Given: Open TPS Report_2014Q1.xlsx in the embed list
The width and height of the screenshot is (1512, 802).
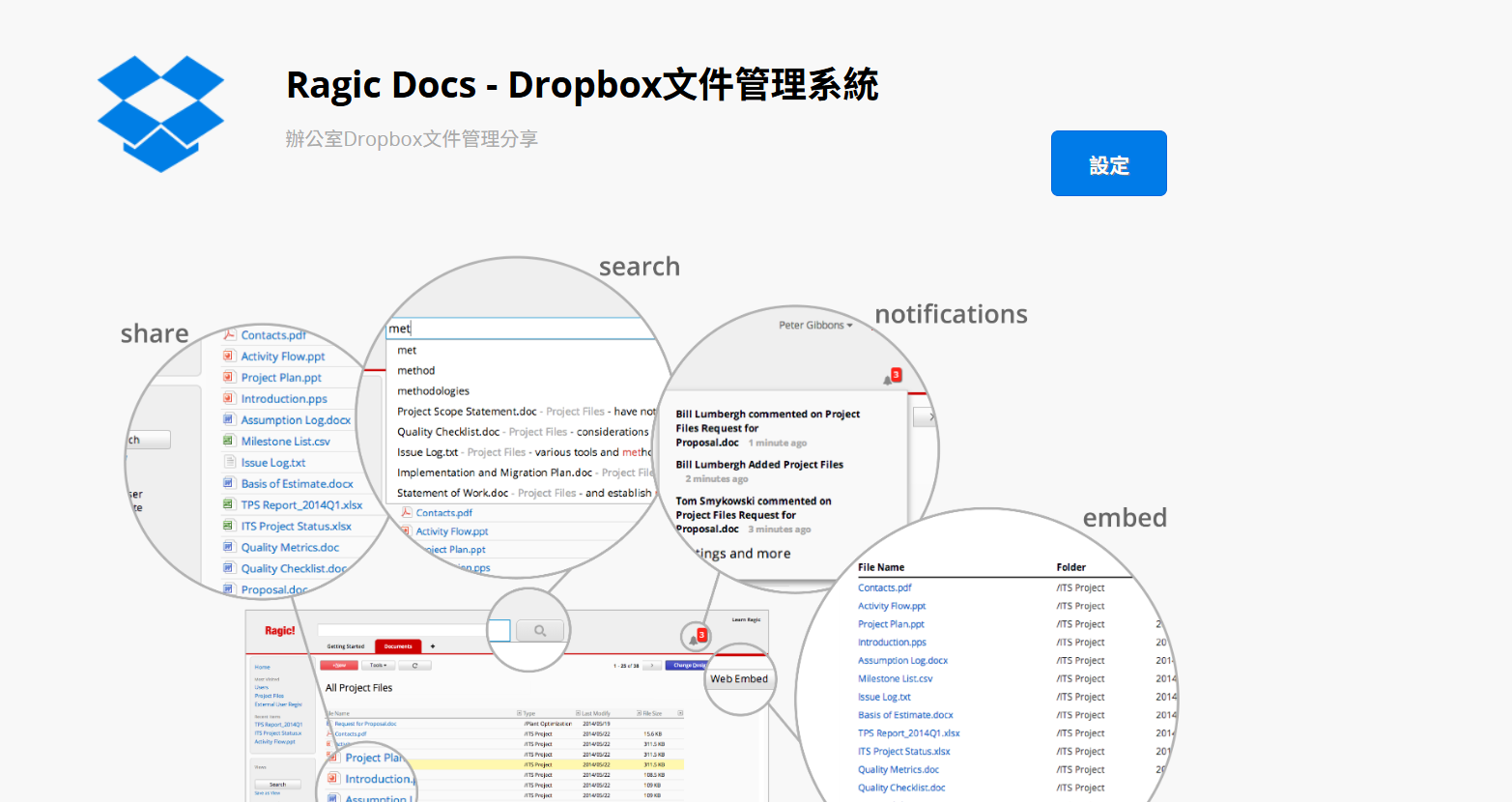Looking at the screenshot, I should click(908, 733).
